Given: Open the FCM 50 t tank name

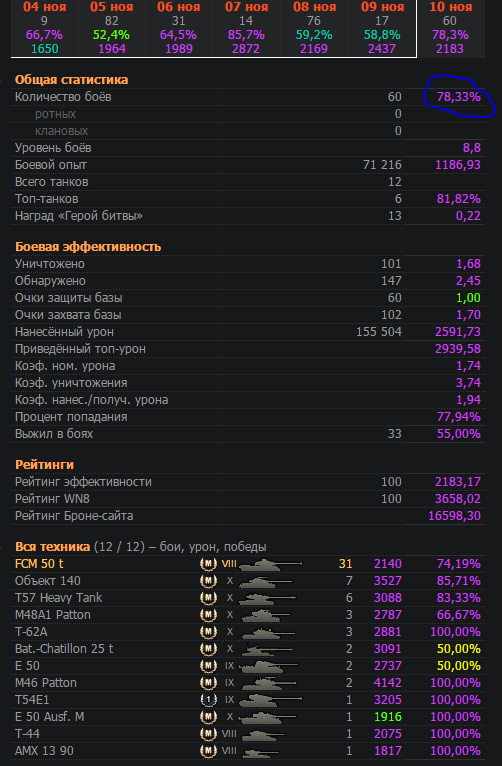Looking at the screenshot, I should click(39, 564).
